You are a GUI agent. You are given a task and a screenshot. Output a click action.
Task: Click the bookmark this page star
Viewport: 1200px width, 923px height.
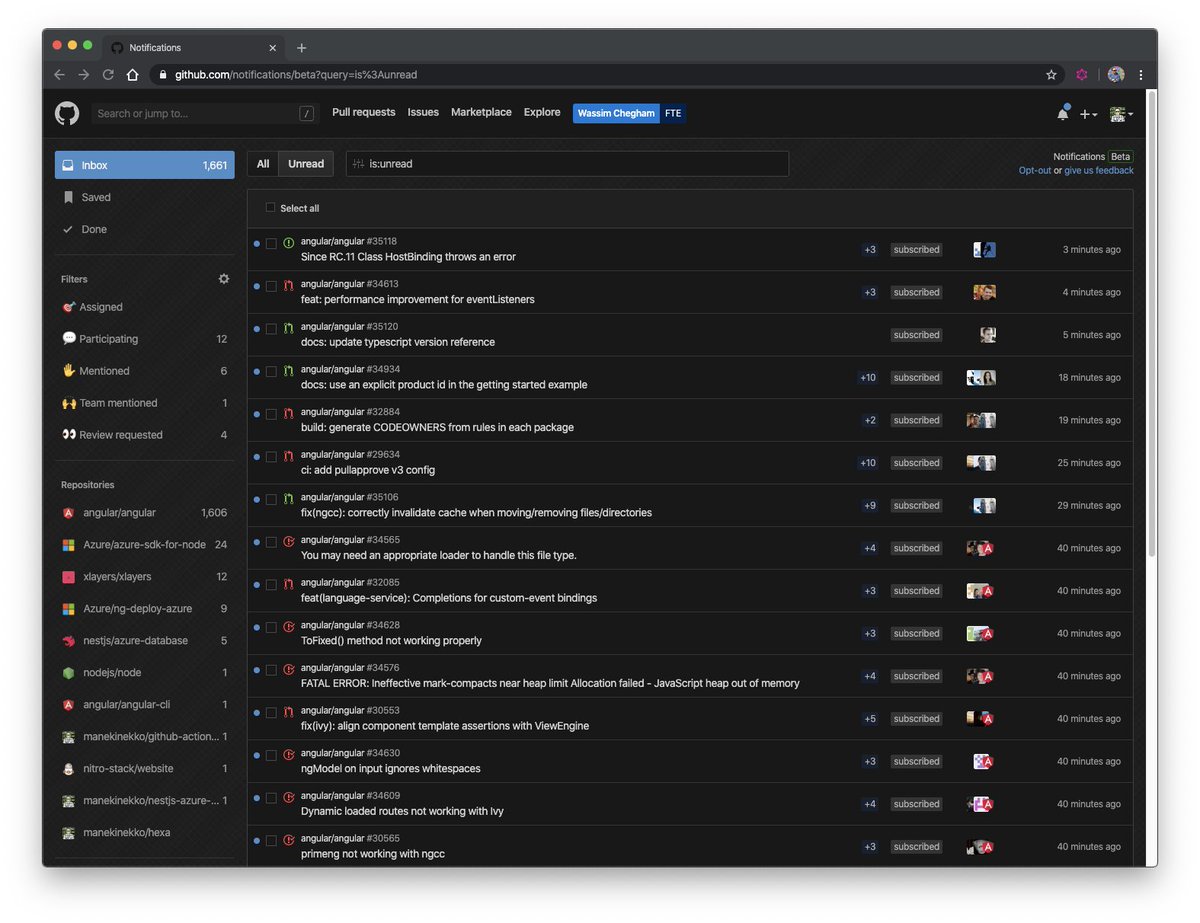pos(1051,75)
